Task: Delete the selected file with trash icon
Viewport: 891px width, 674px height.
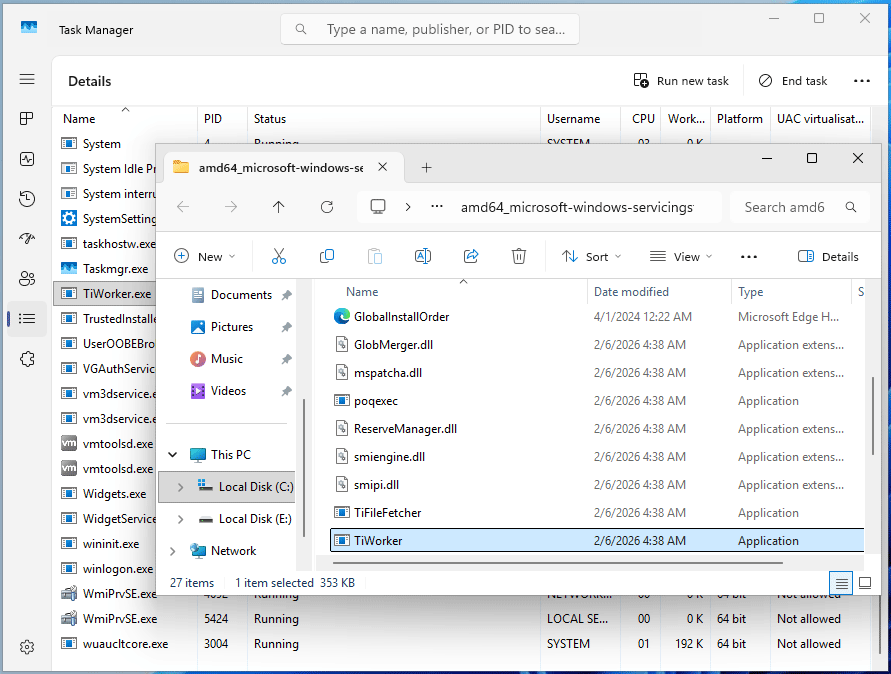Action: (x=519, y=256)
